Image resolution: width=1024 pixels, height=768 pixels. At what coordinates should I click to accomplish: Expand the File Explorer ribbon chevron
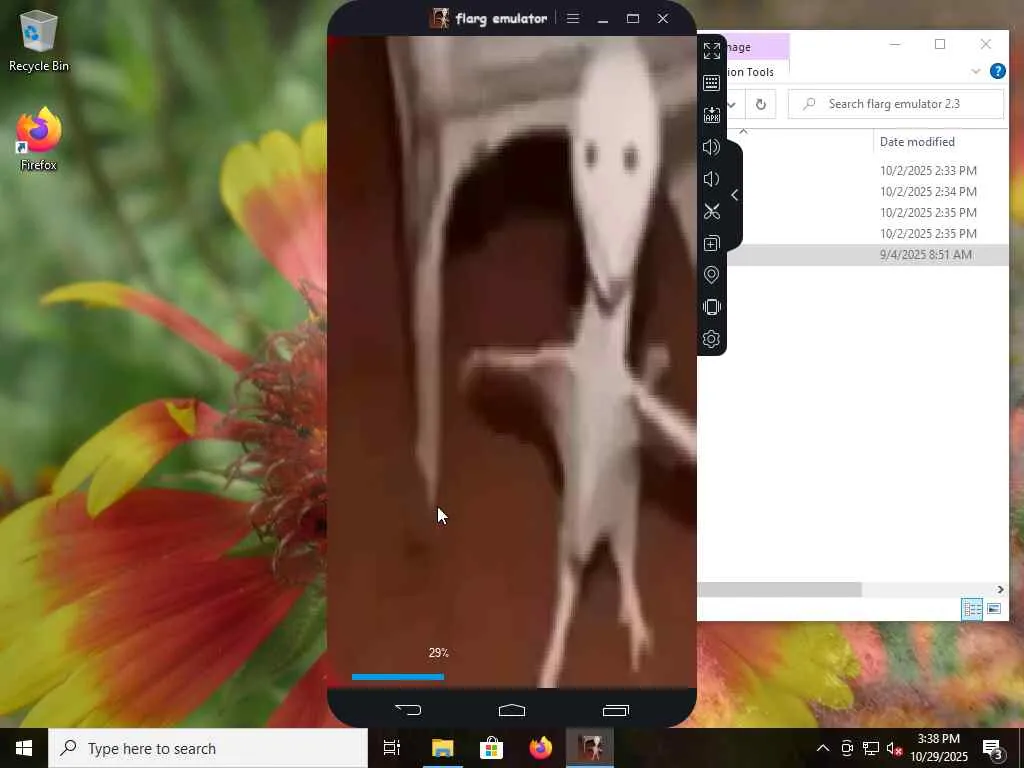coord(976,71)
